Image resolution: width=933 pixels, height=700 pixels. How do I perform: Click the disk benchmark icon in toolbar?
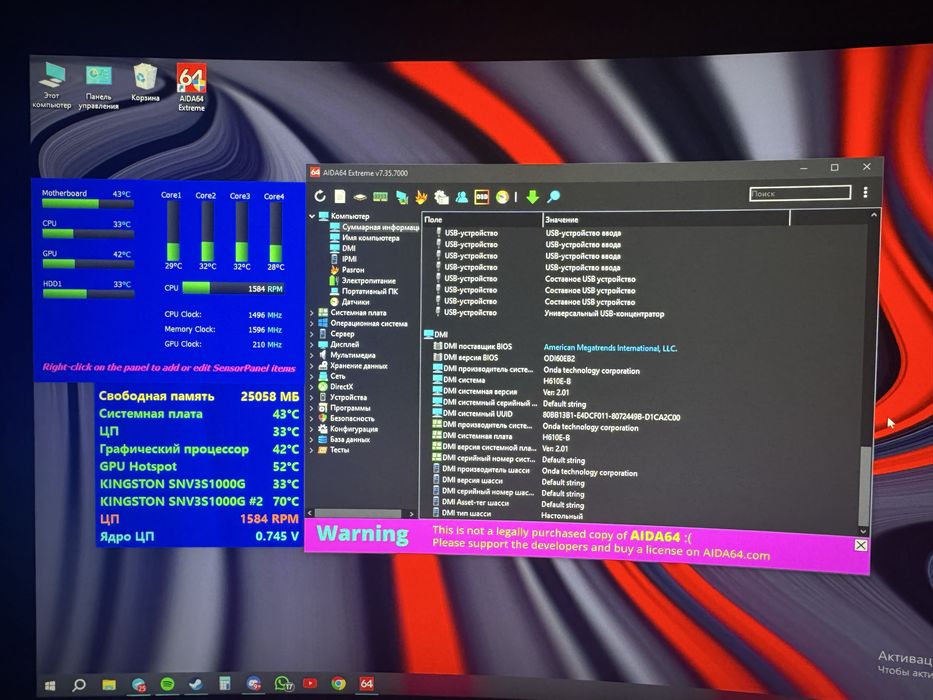359,197
